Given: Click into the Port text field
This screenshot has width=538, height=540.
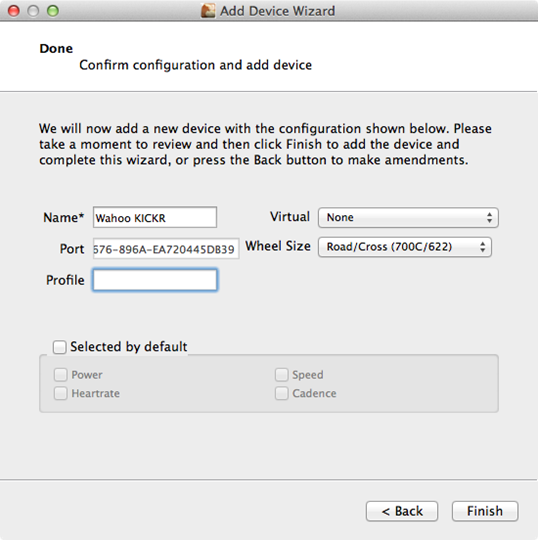Looking at the screenshot, I should pyautogui.click(x=166, y=248).
